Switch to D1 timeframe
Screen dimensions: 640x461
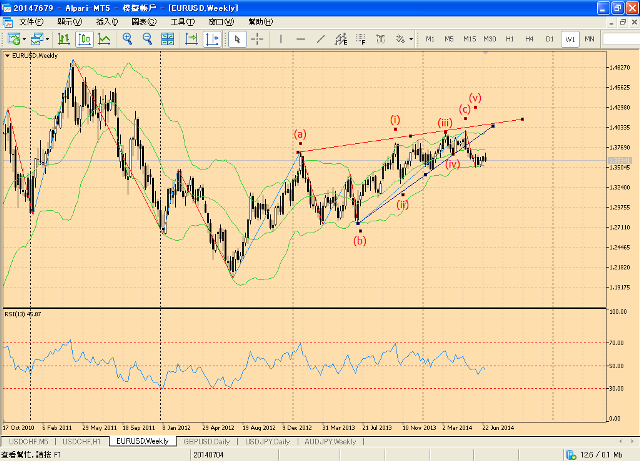coord(549,39)
